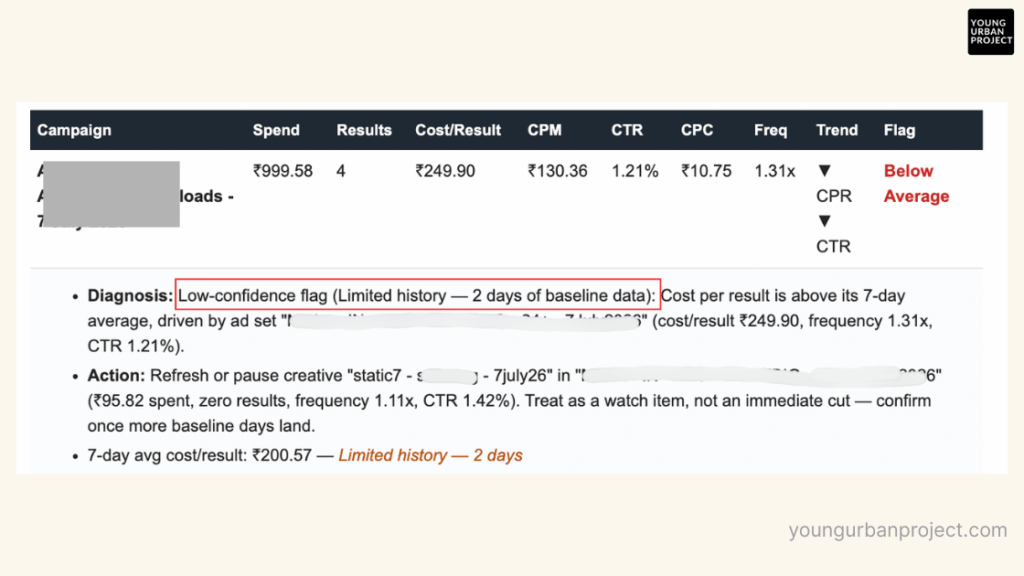This screenshot has height=576, width=1024.
Task: Click the CTR column header
Action: [627, 130]
